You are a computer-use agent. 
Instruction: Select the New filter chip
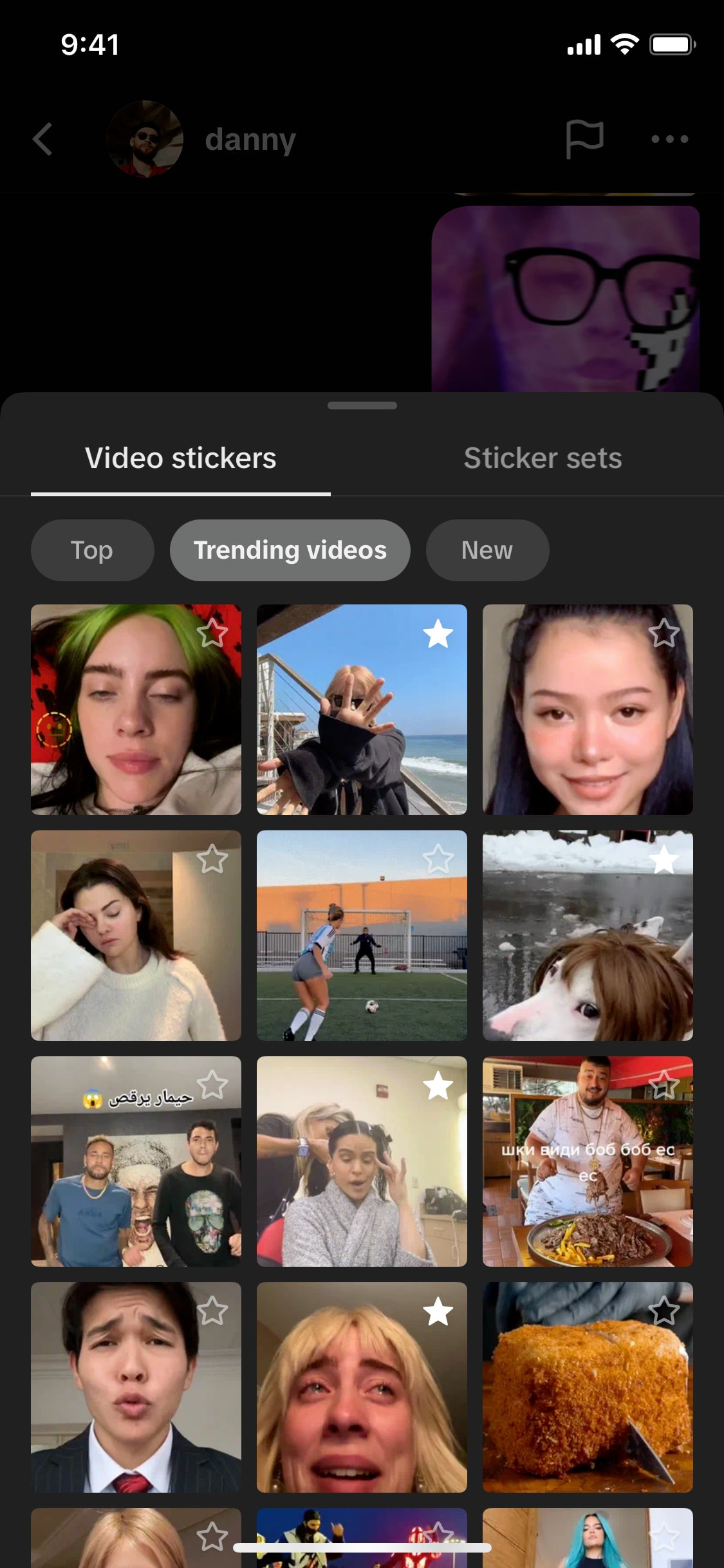click(x=487, y=550)
